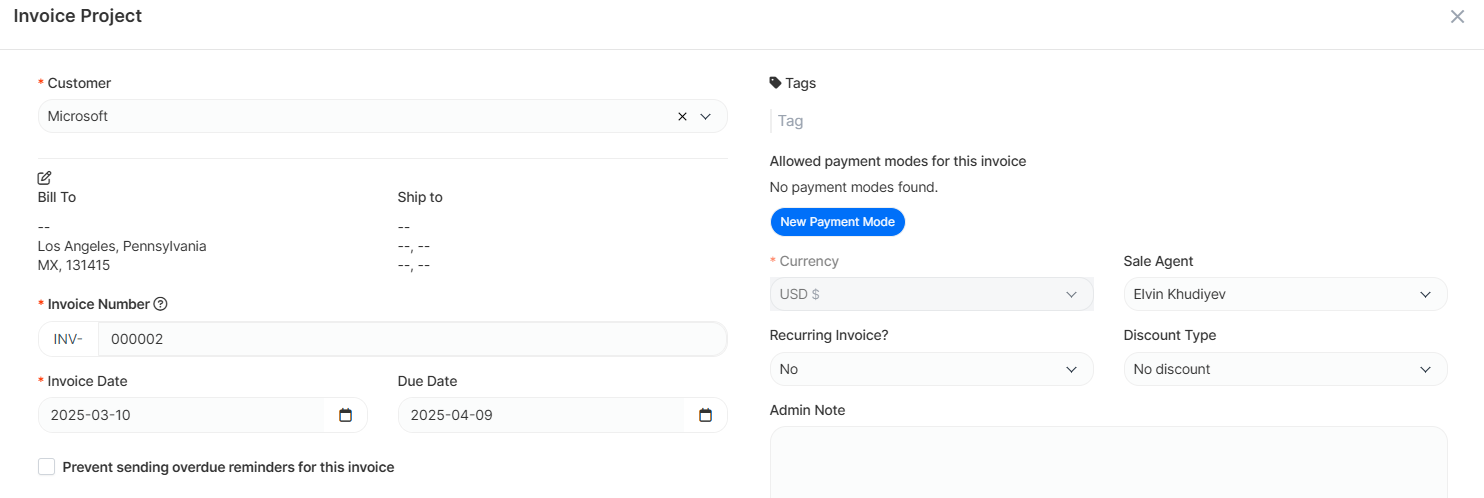The height and width of the screenshot is (498, 1484).
Task: Click into the Tag input field
Action: [900, 121]
